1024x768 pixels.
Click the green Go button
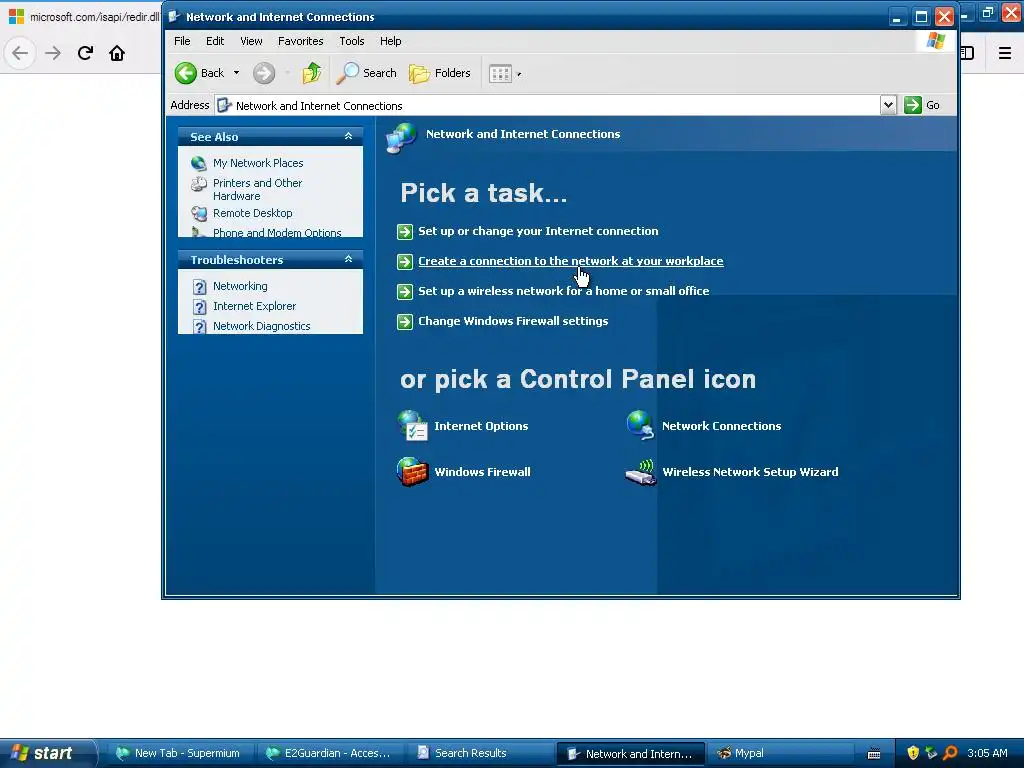coord(922,105)
